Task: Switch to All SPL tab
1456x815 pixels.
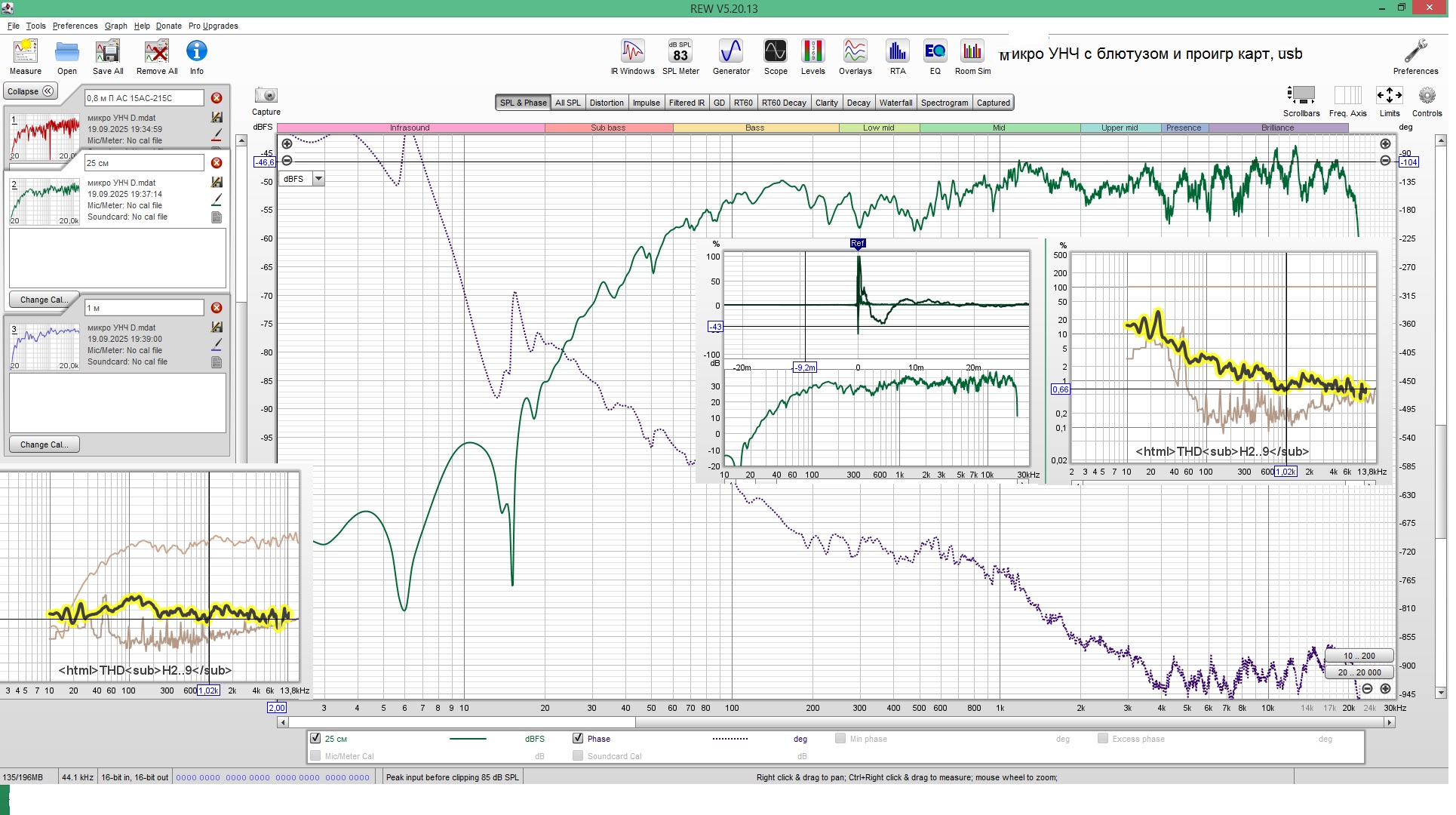Action: [568, 103]
